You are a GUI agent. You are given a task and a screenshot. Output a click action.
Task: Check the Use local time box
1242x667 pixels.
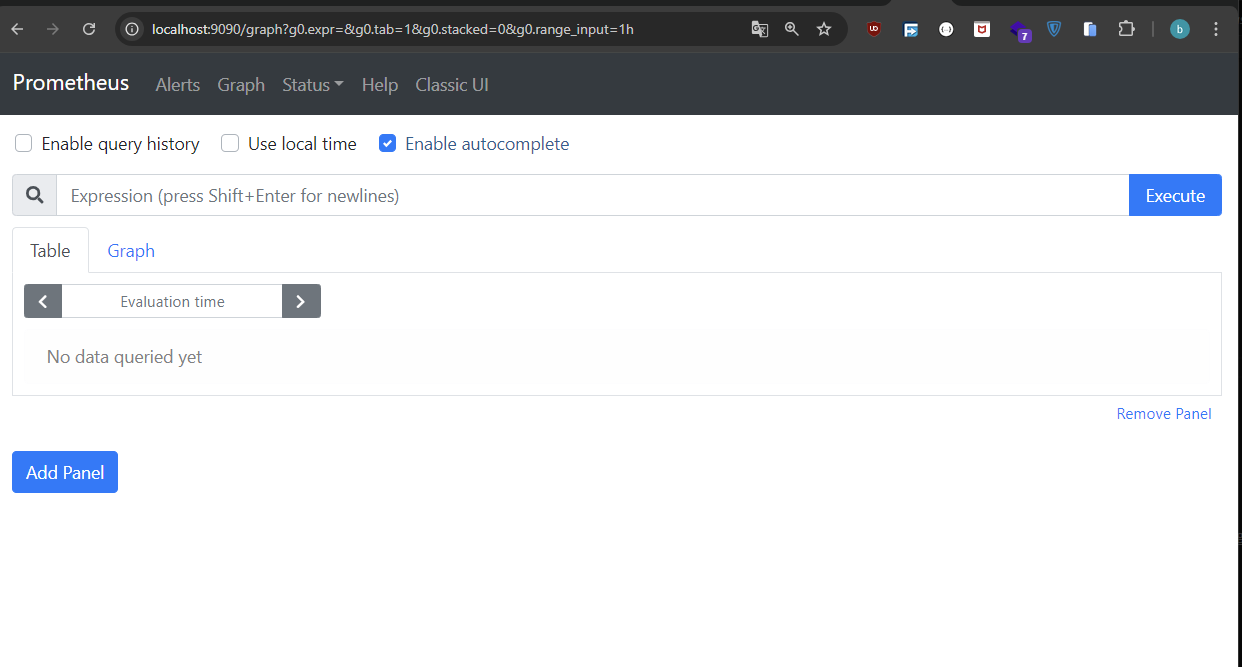pyautogui.click(x=230, y=143)
